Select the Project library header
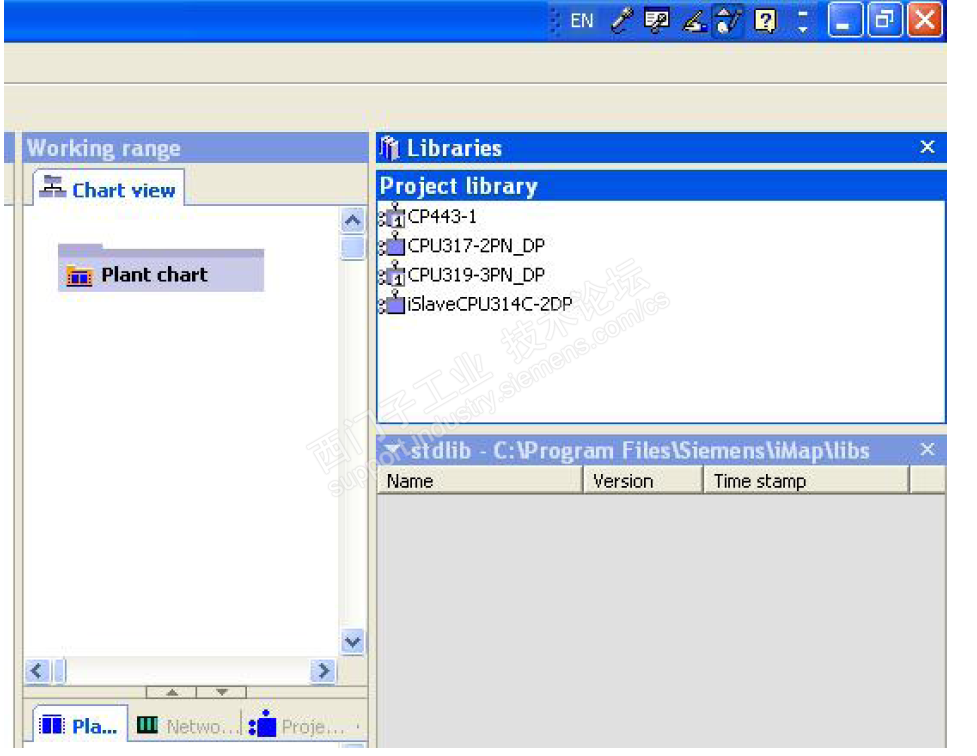The image size is (977, 756). (x=661, y=186)
